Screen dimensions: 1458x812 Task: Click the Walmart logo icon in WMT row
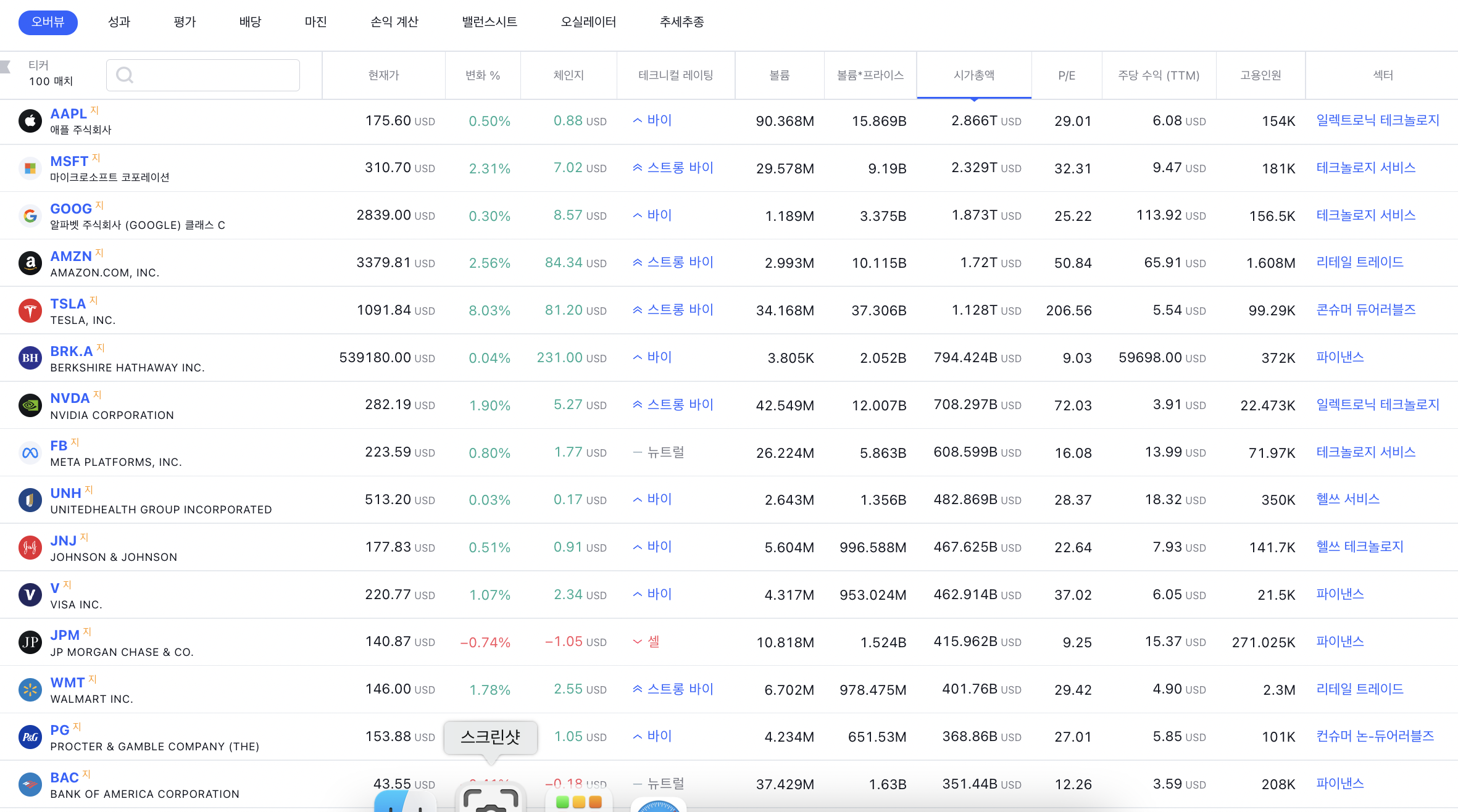point(30,690)
